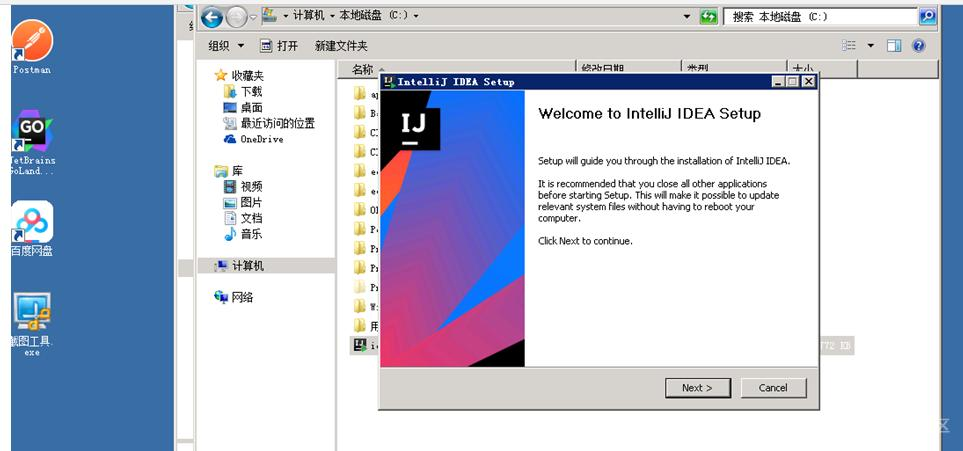Click 新建文件夹 in the toolbar
Image resolution: width=963 pixels, height=451 pixels.
[x=341, y=45]
